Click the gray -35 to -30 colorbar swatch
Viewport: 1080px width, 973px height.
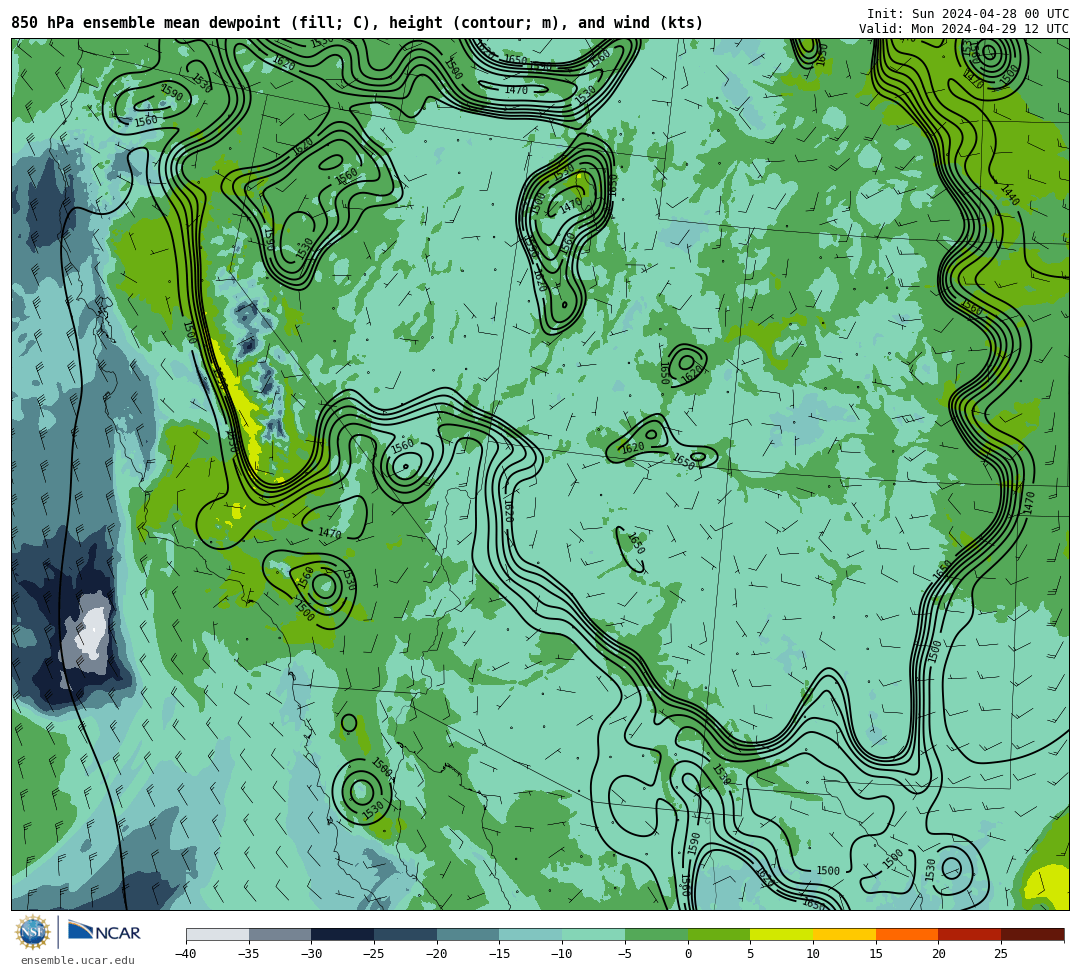280,934
